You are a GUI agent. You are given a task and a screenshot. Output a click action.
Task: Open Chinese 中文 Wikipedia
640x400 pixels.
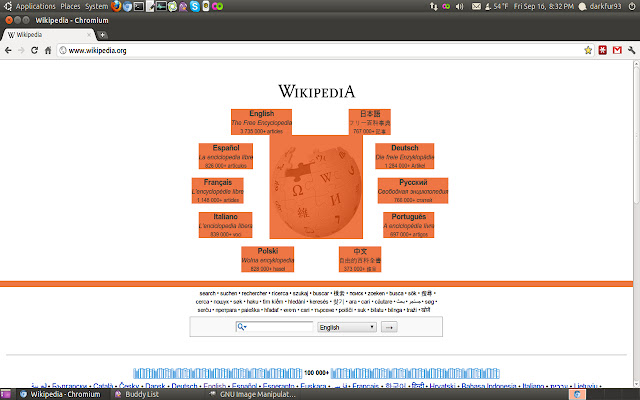[360, 259]
